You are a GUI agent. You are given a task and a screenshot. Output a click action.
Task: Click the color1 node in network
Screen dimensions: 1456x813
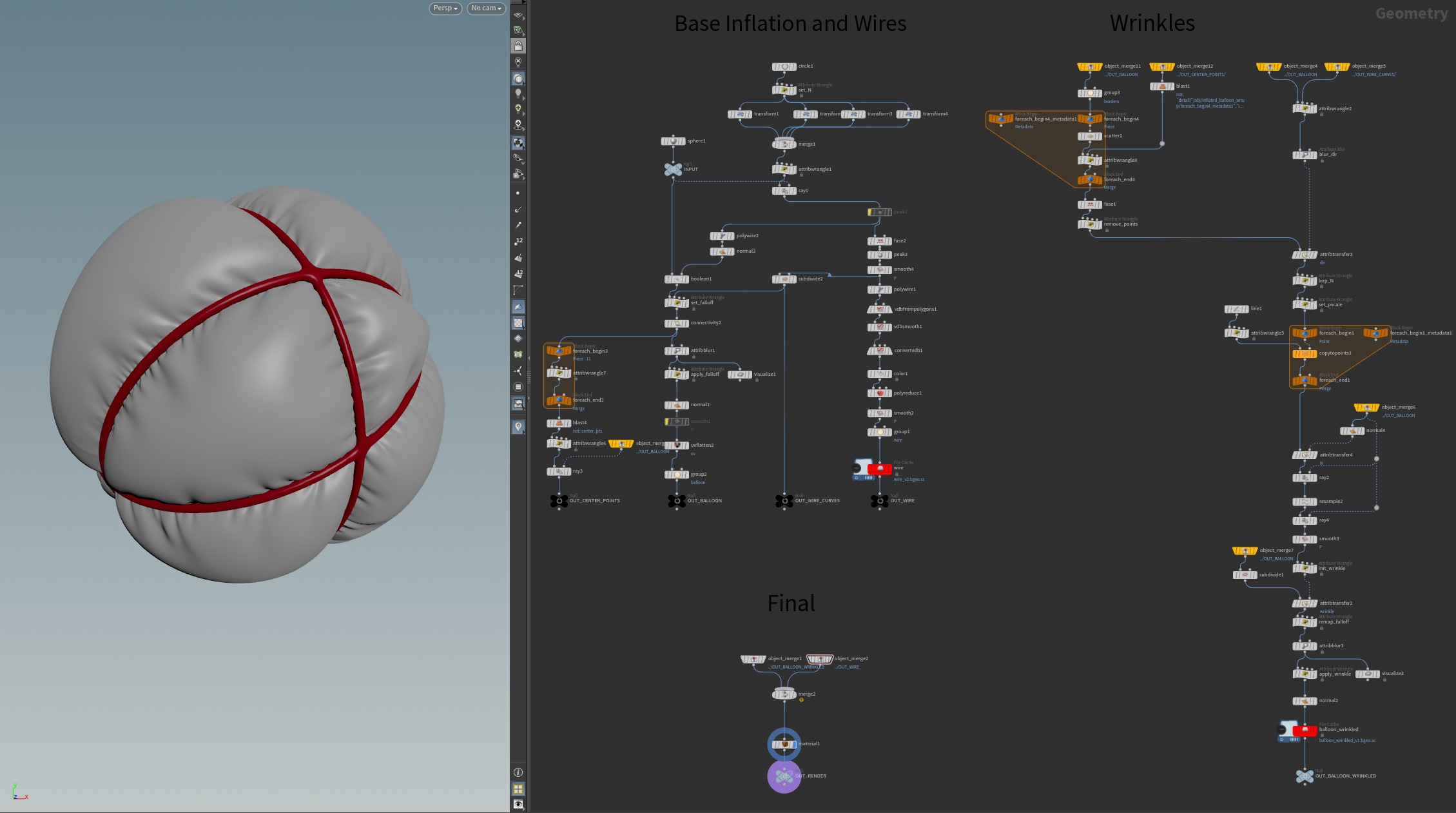[880, 374]
